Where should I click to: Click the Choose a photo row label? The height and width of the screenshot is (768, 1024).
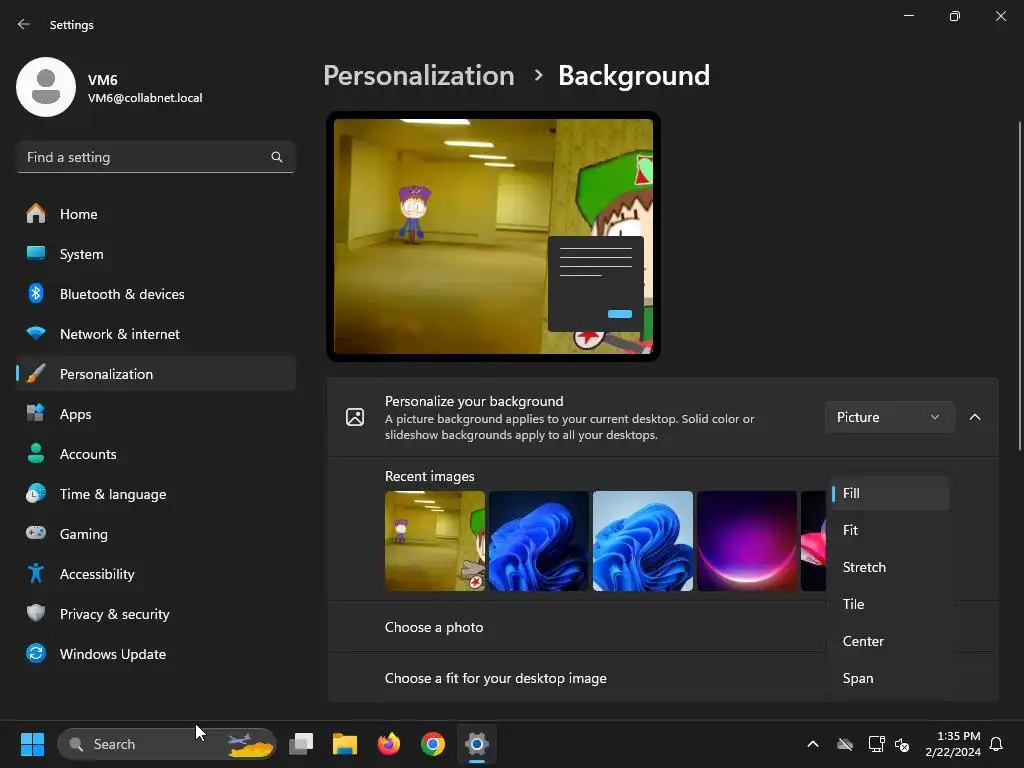pyautogui.click(x=434, y=628)
